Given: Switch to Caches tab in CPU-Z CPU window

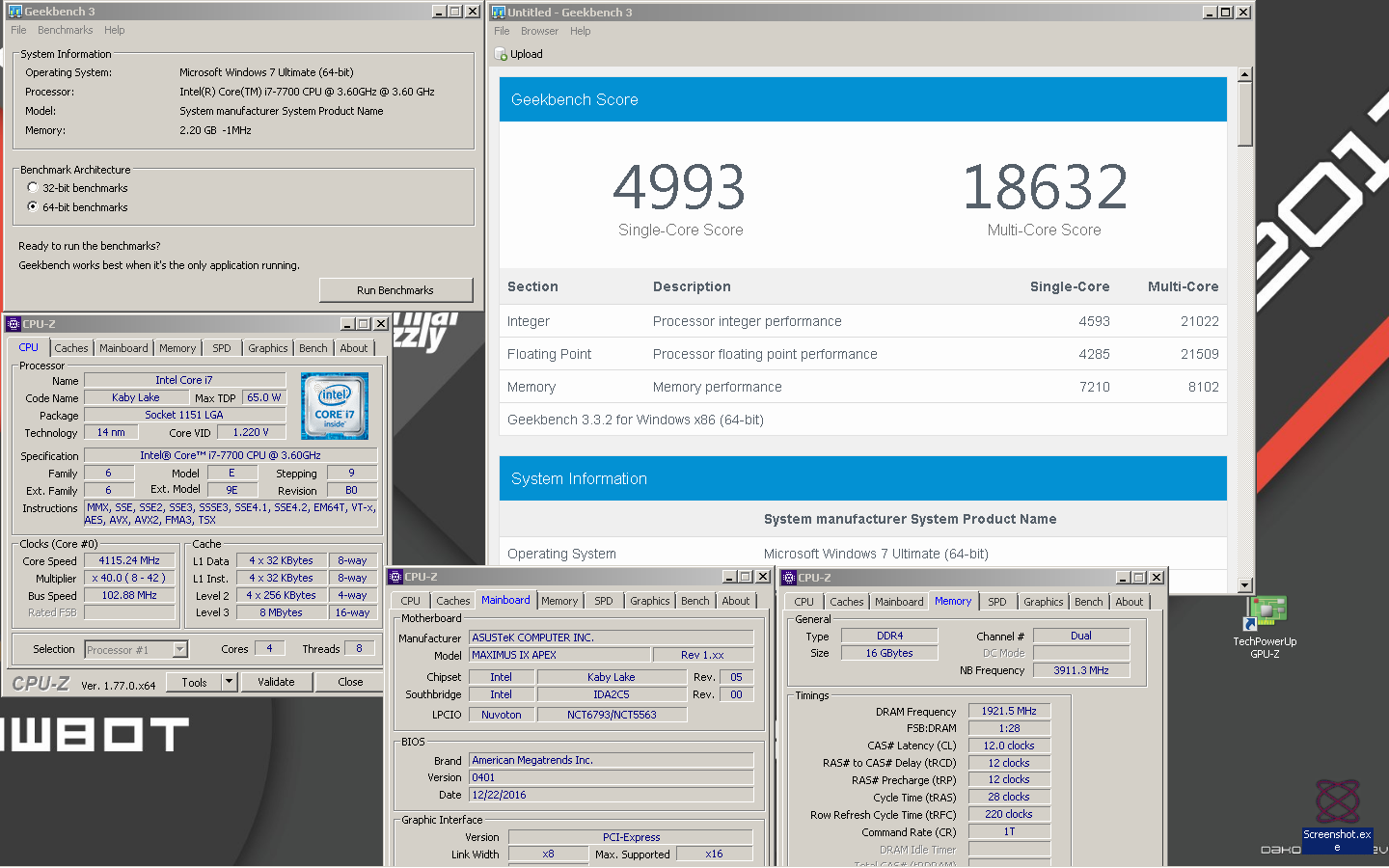Looking at the screenshot, I should click(x=71, y=348).
